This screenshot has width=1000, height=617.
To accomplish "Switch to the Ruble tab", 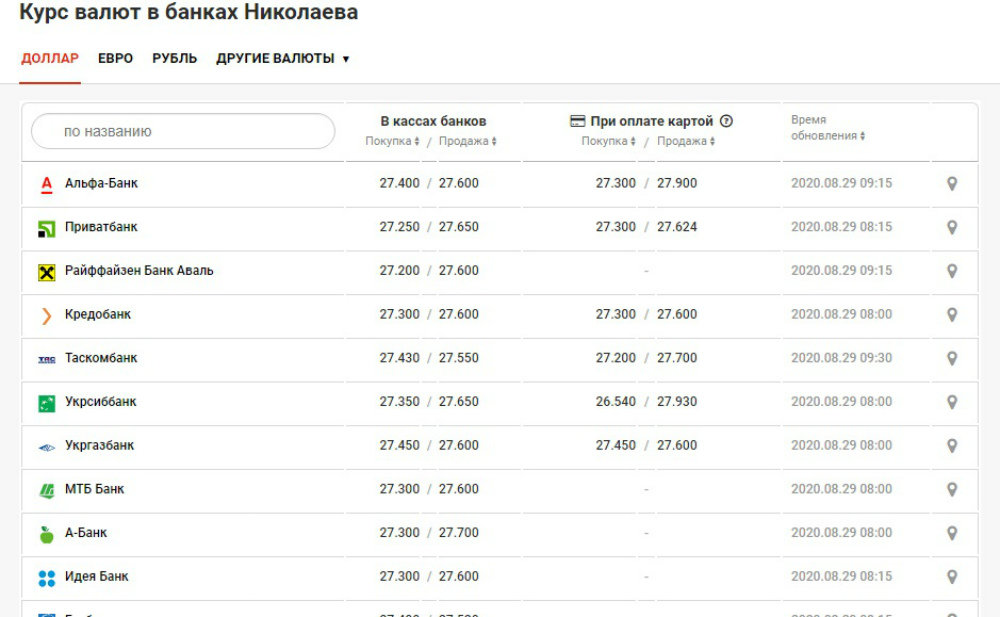I will point(174,59).
